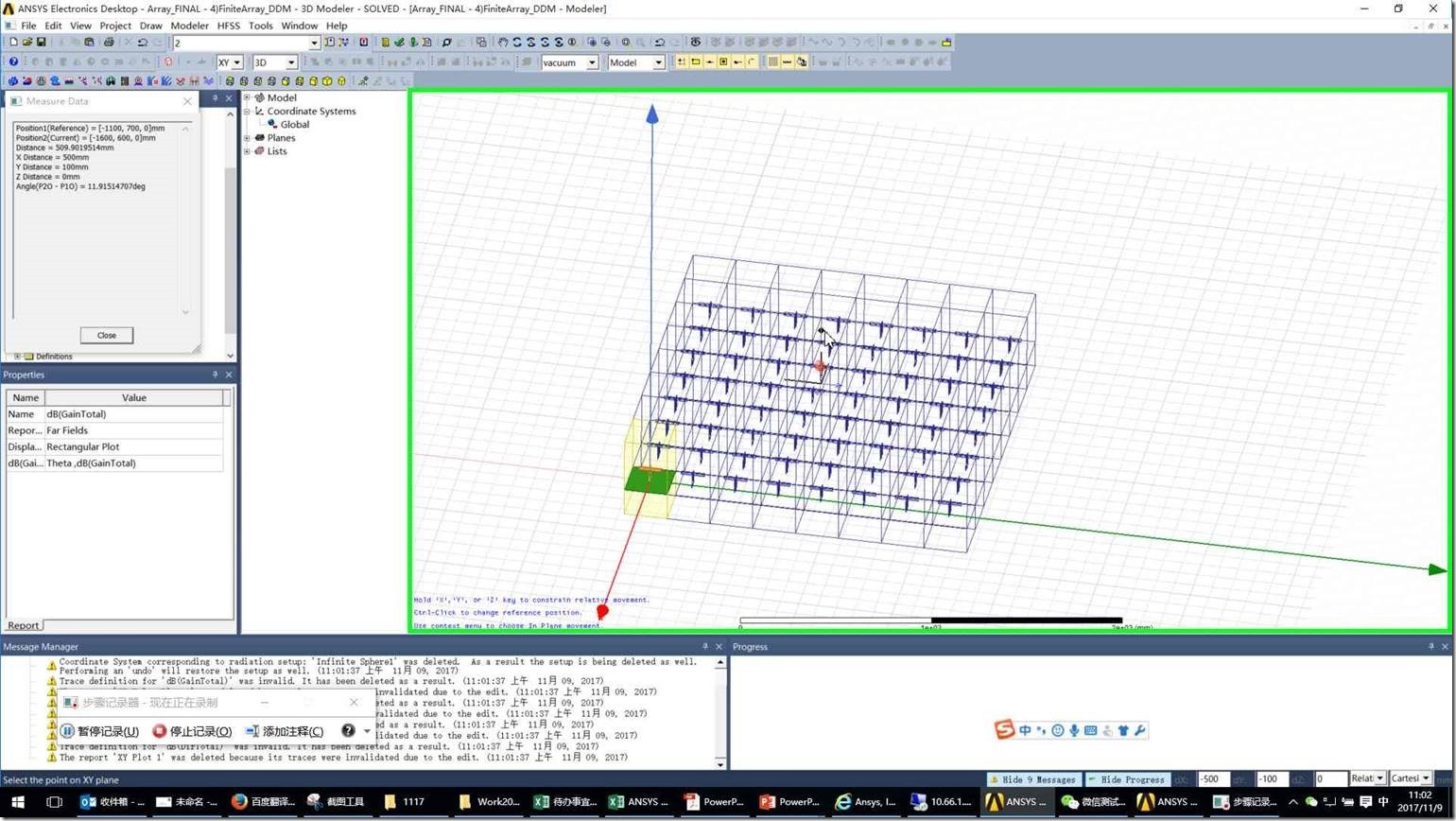
Task: Click the green Validate checkmark icon
Action: pyautogui.click(x=399, y=43)
